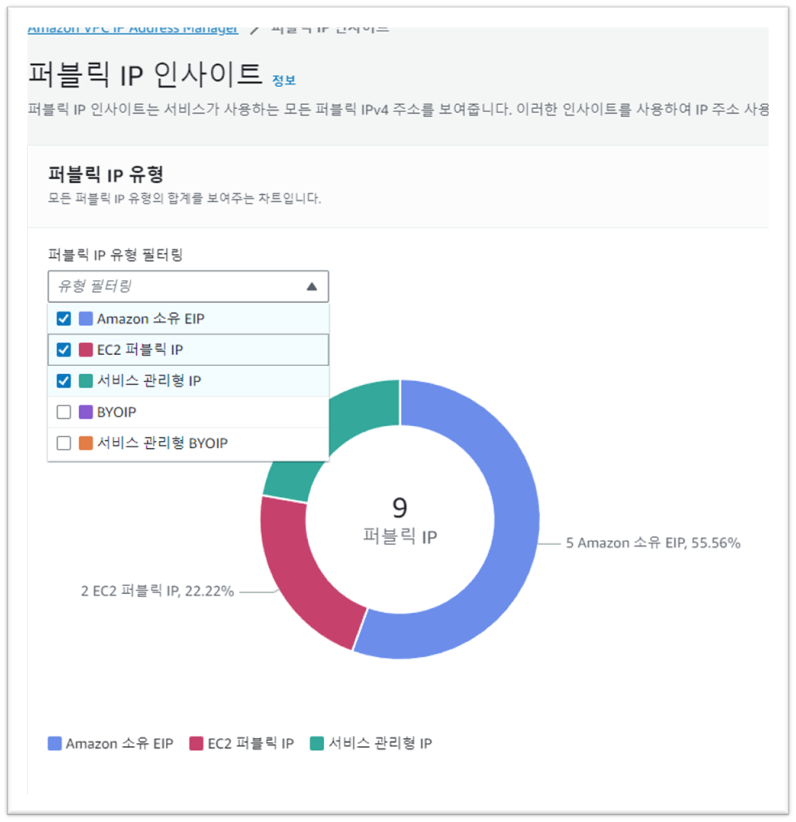The height and width of the screenshot is (822, 796).
Task: Collapse the 유형 필터링 dropdown arrow
Action: click(x=311, y=286)
